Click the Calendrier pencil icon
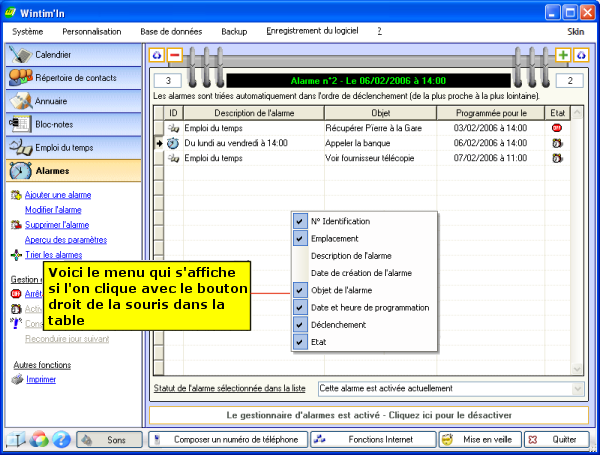Image resolution: width=600 pixels, height=455 pixels. click(x=20, y=55)
